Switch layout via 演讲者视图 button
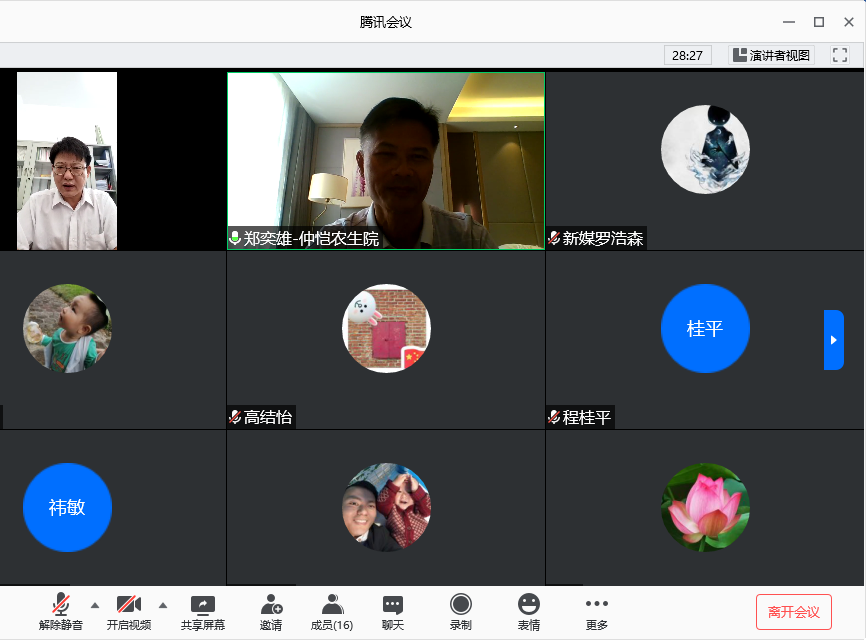This screenshot has width=866, height=640. coord(771,55)
